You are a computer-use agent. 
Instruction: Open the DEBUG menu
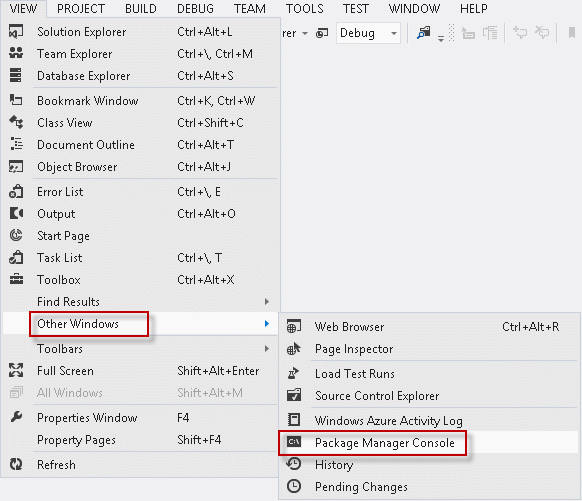point(195,8)
